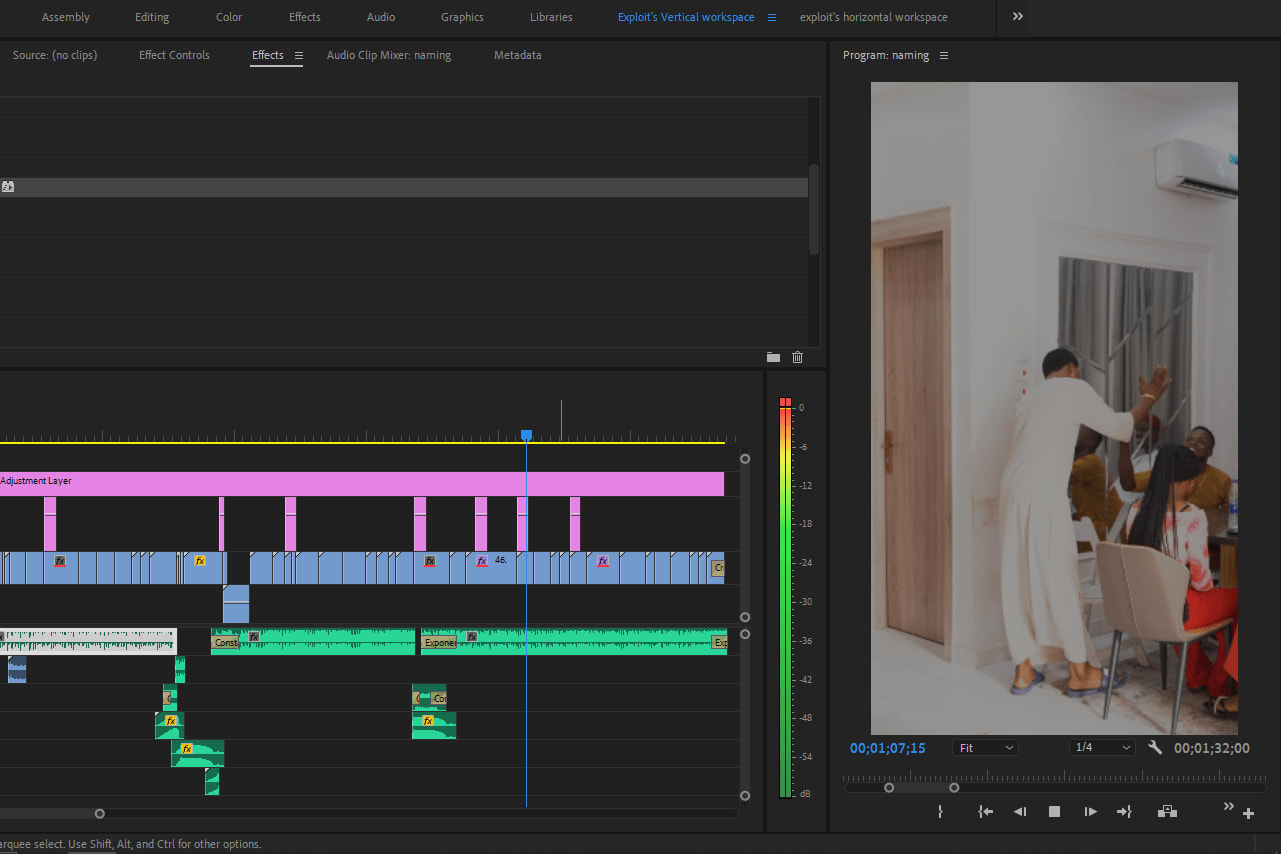Click the trash icon in Effects panel

[797, 357]
